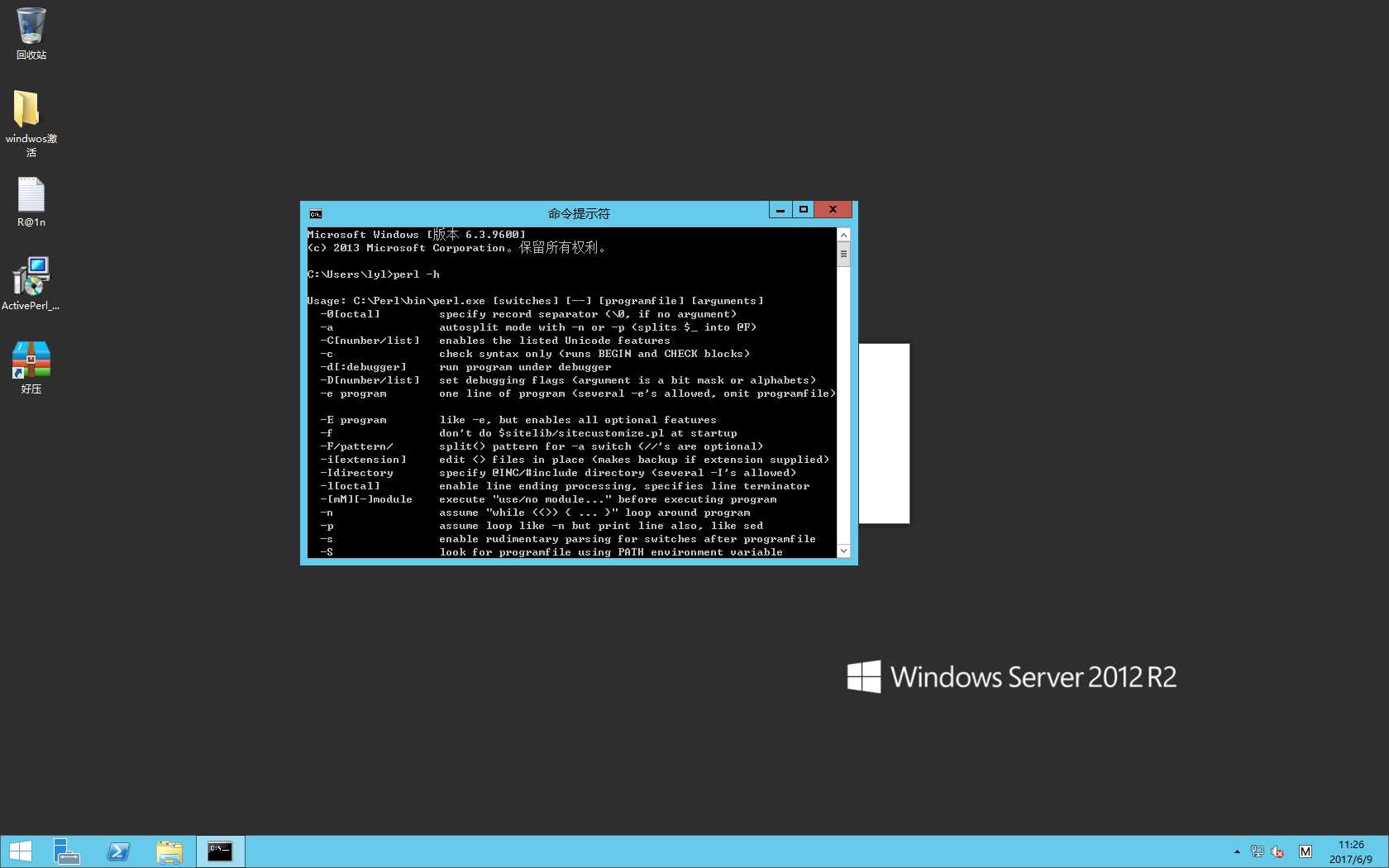Screen dimensions: 1389x868
Task: Select the 好压 archiver shortcut icon
Action: (x=31, y=368)
